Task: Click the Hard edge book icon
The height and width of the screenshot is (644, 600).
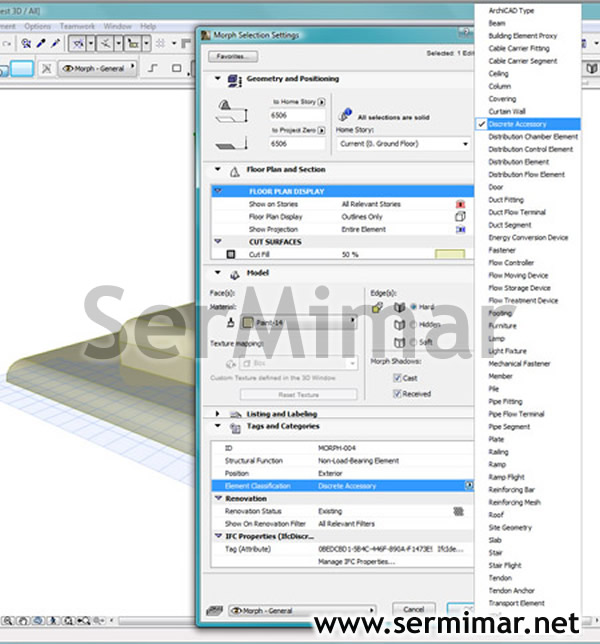Action: tap(399, 307)
